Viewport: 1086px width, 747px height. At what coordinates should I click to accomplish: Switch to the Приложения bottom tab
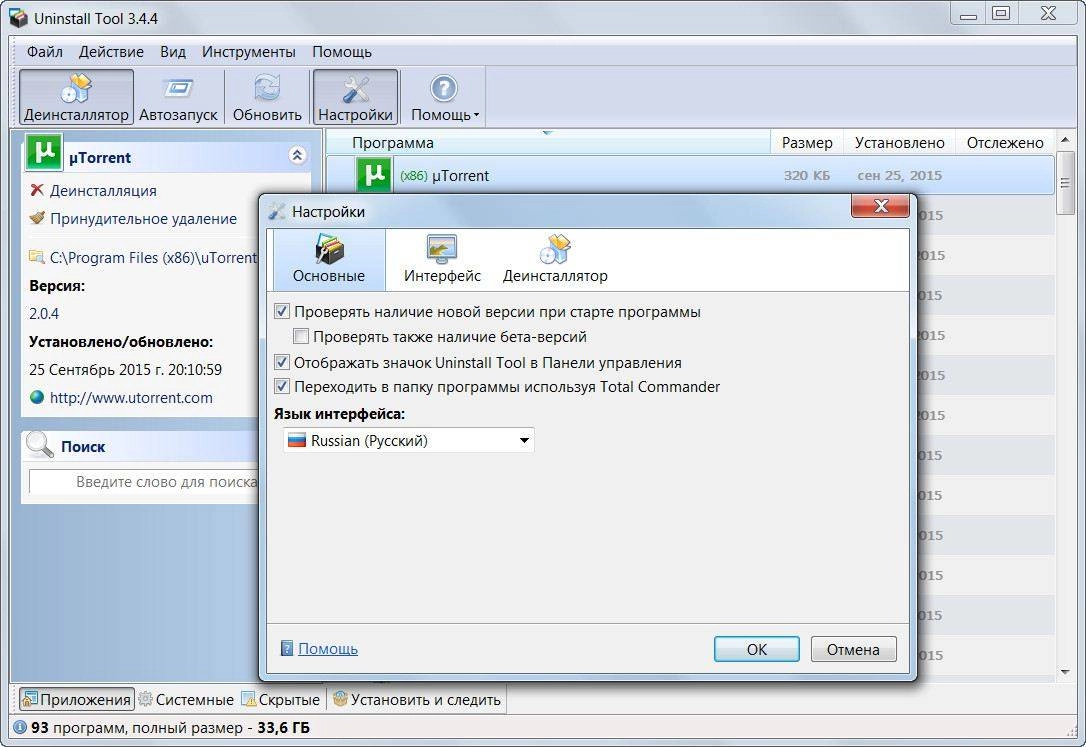coord(76,699)
